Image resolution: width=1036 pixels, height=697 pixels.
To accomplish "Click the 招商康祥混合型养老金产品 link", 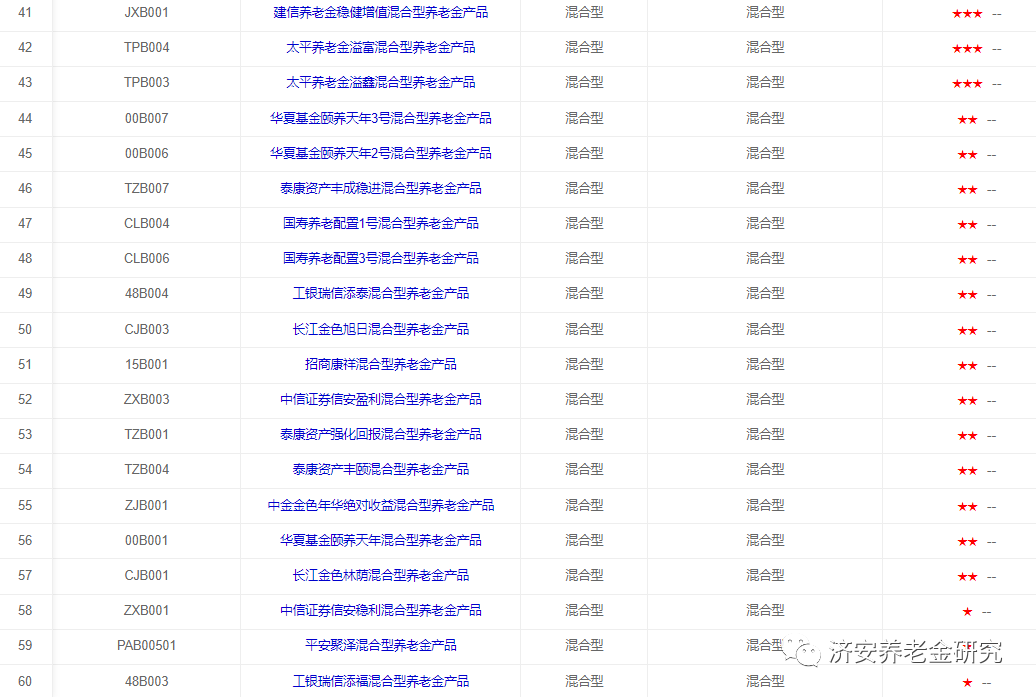I will 381,364.
